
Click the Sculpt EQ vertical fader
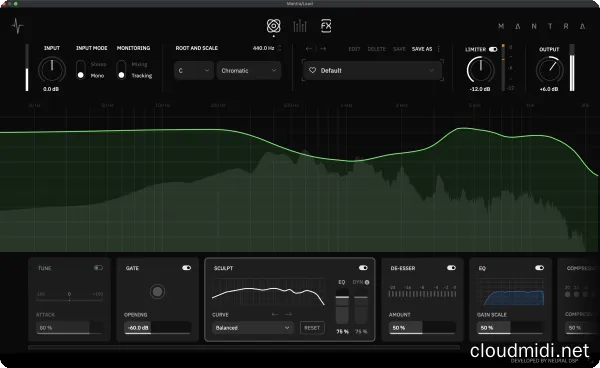tap(342, 307)
